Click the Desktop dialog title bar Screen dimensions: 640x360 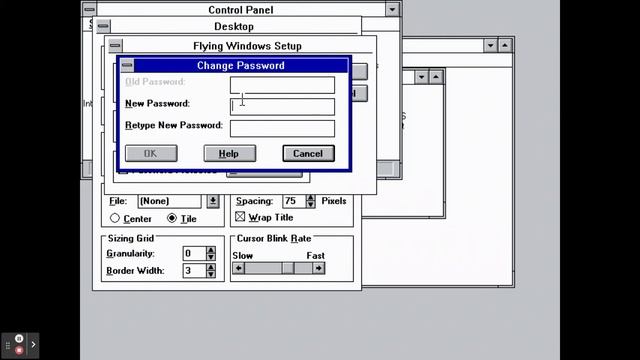(x=234, y=26)
